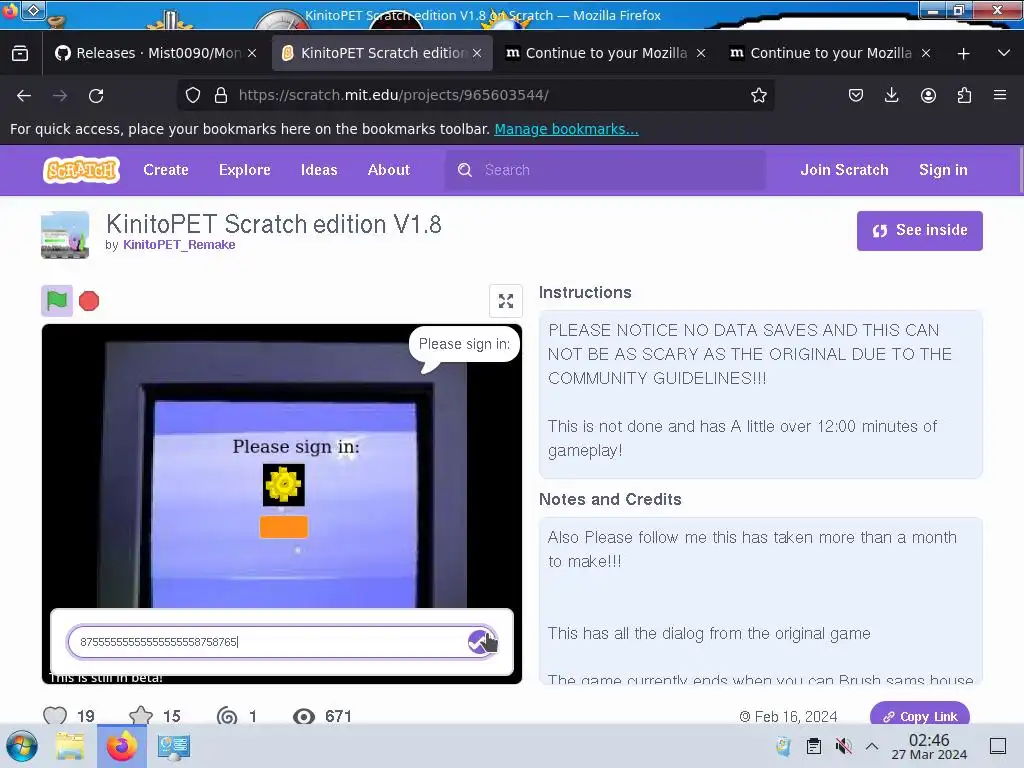
Task: Open a new browser tab
Action: click(963, 54)
